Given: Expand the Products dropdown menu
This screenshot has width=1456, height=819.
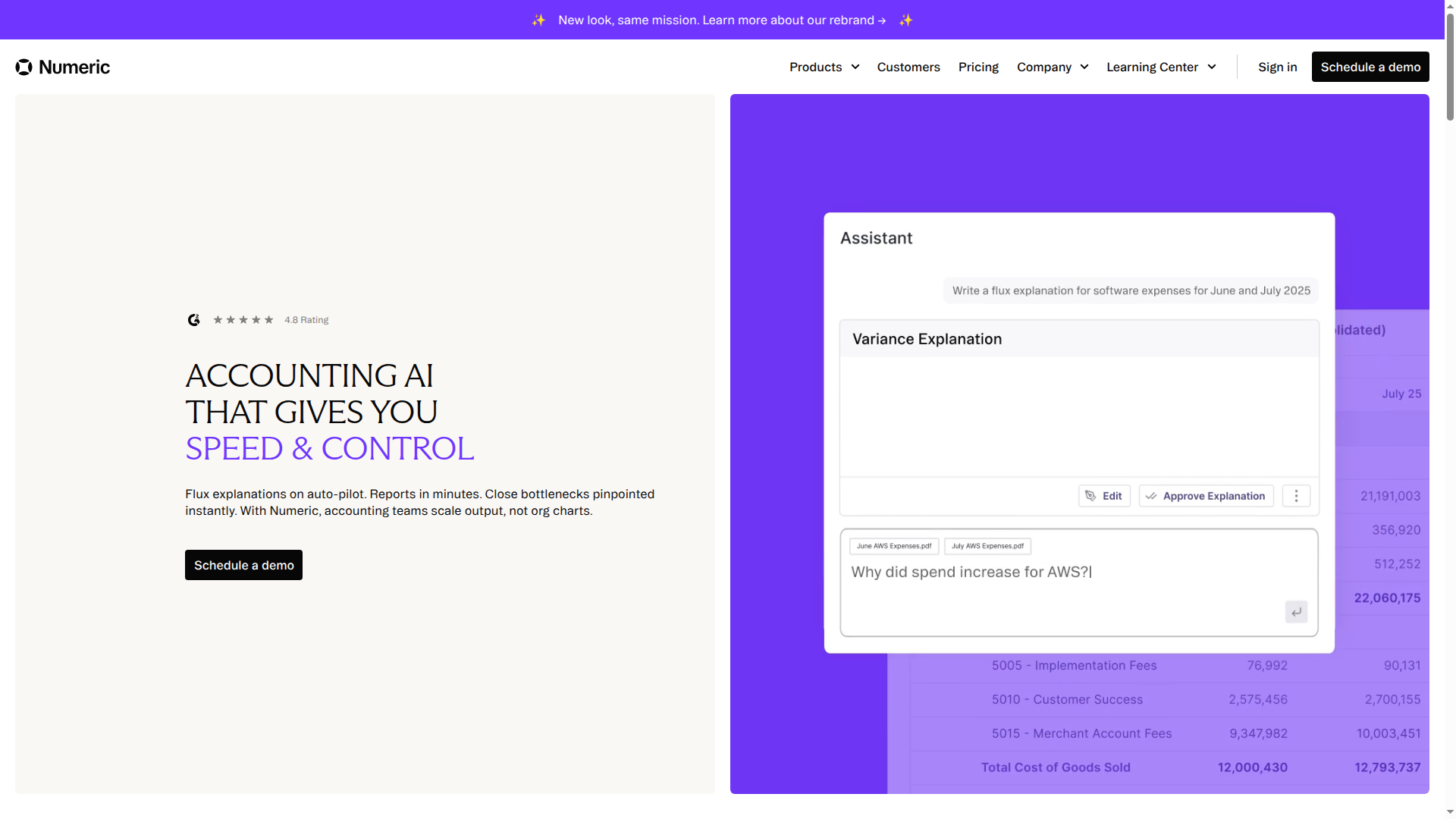Looking at the screenshot, I should tap(824, 67).
